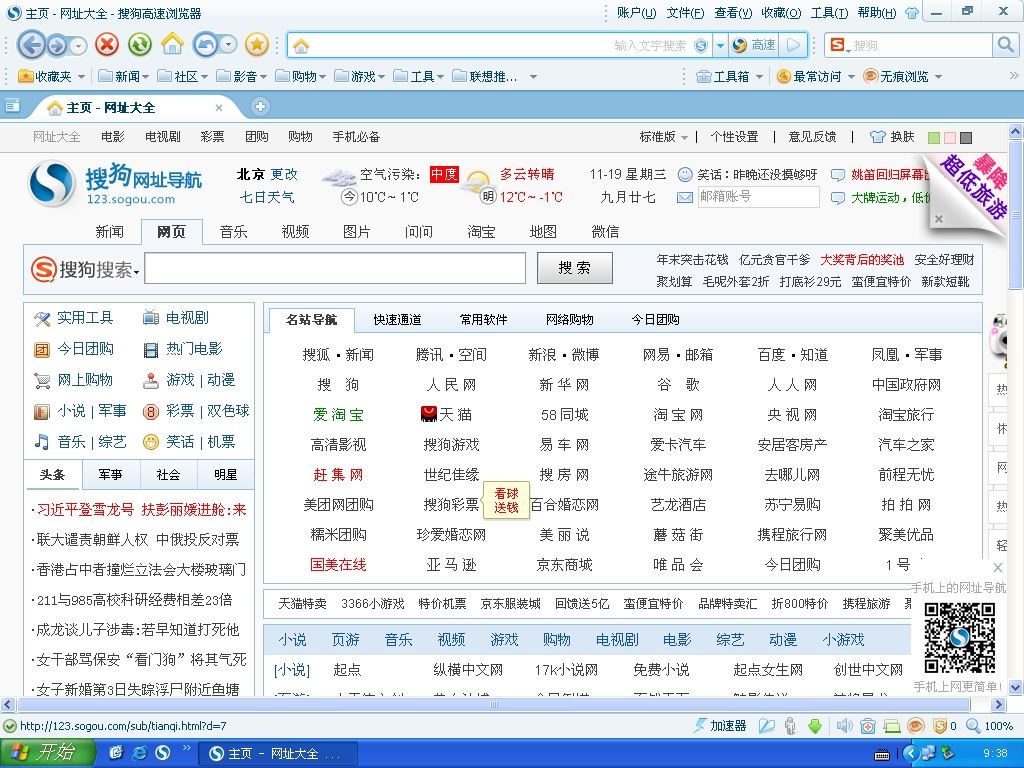Click the keyboard language bar icon in the taskbar

(x=882, y=754)
